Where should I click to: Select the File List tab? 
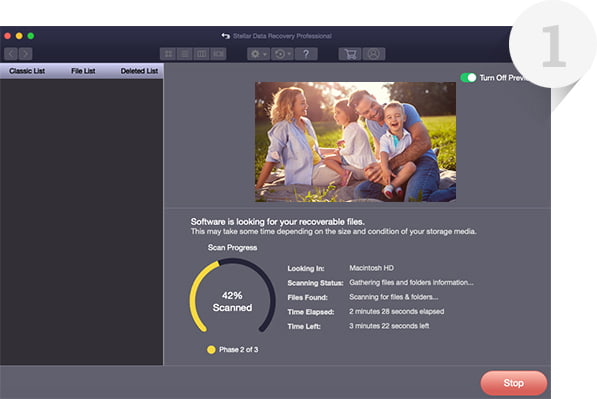[83, 71]
